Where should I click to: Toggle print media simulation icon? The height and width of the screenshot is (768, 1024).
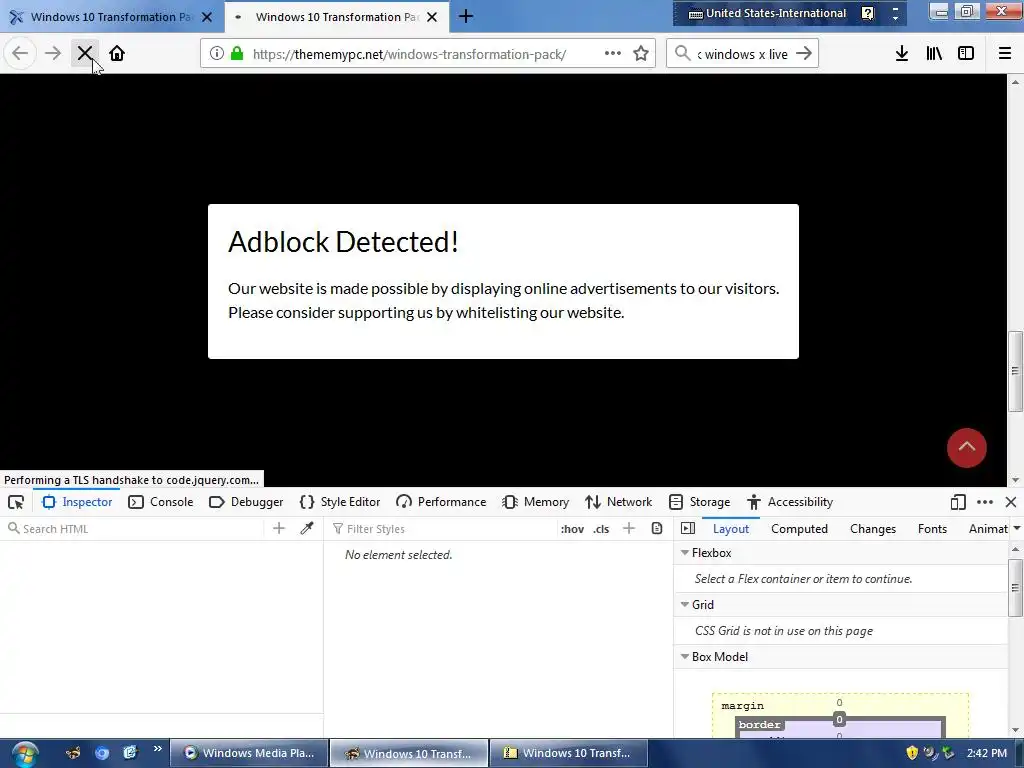coord(657,528)
